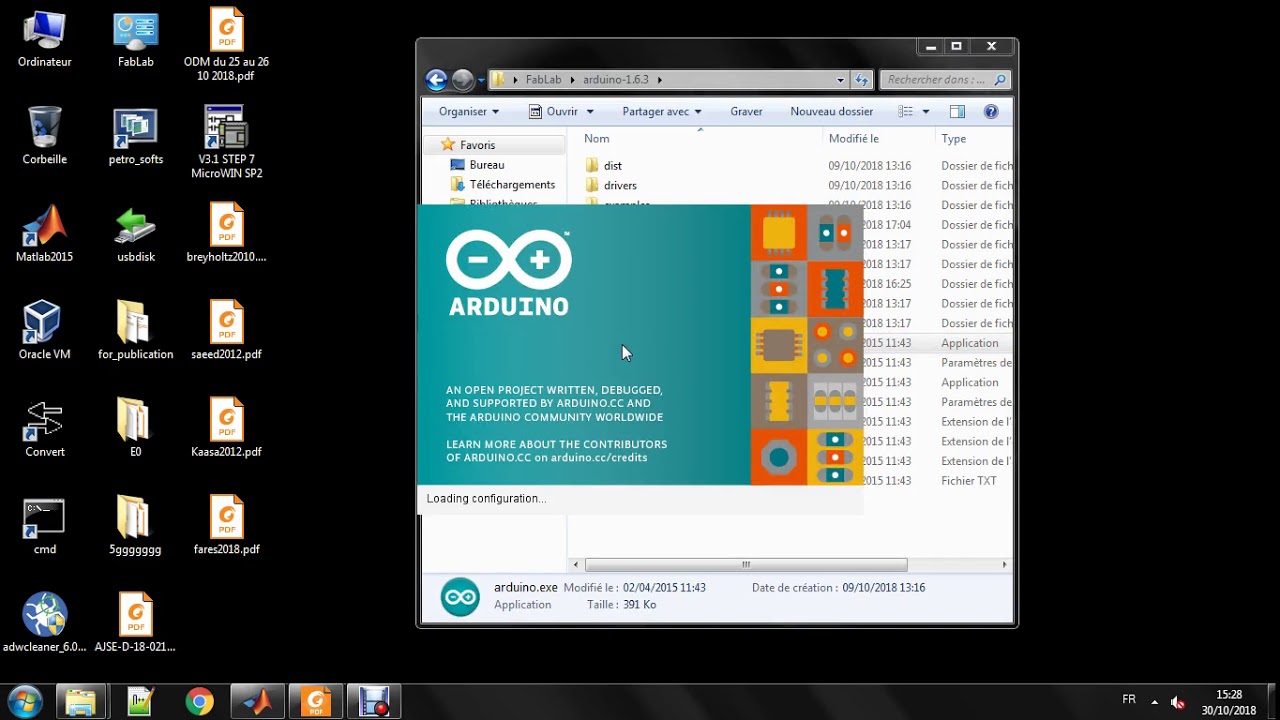Click the Explorer Back navigation arrow
1280x720 pixels.
[436, 80]
